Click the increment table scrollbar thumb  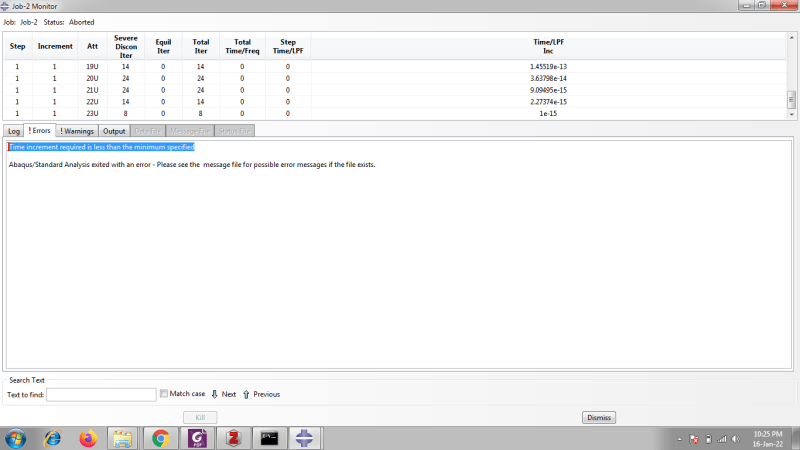791,99
